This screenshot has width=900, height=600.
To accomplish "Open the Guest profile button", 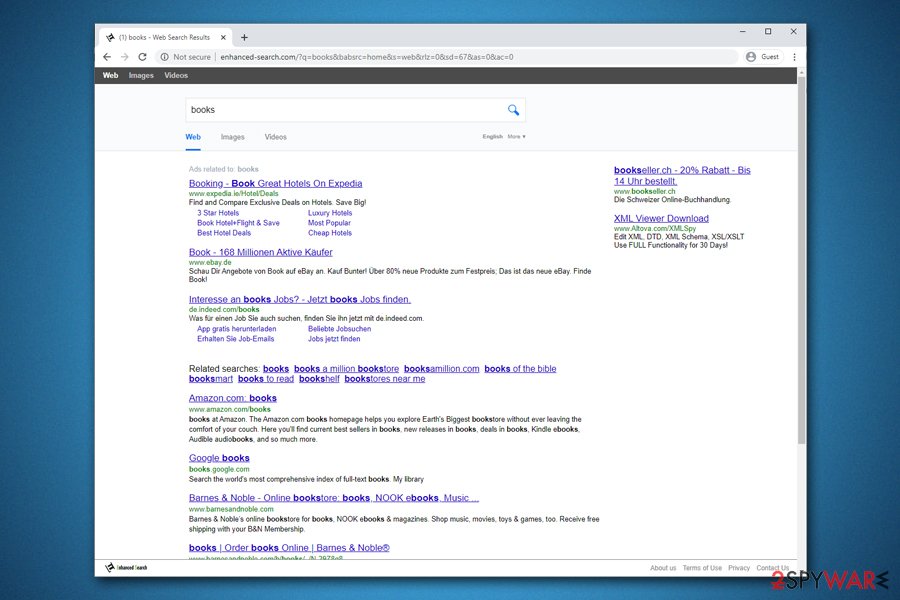I will point(763,57).
